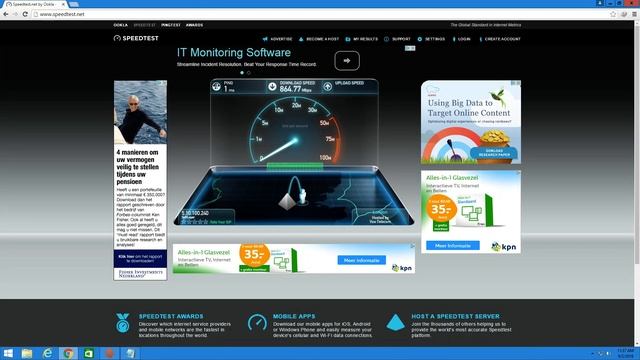Click the Speedtest.net browser tab
Viewport: 640px width, 360px height.
click(35, 4)
